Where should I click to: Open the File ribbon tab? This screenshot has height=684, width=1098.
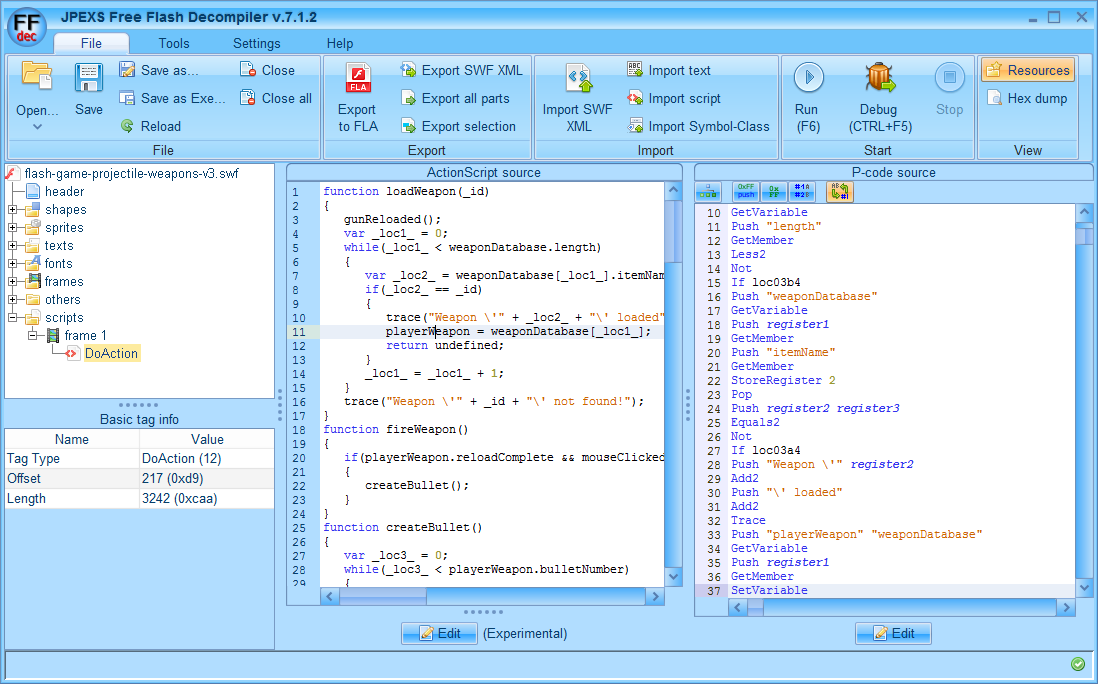tap(91, 43)
